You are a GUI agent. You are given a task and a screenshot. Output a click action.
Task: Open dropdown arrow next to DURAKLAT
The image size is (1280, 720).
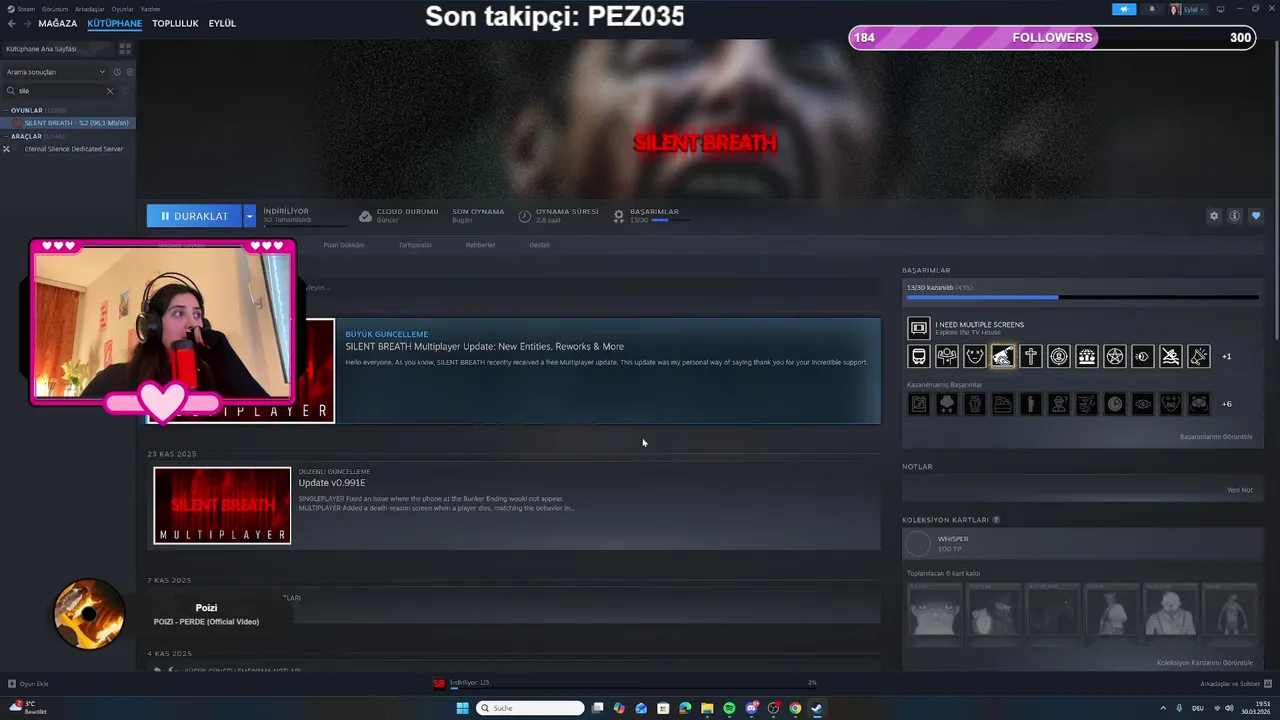coord(249,216)
